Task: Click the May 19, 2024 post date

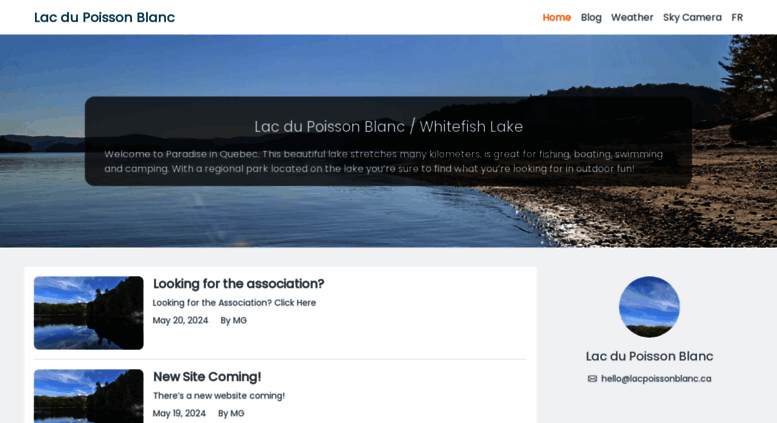Action: pos(179,414)
